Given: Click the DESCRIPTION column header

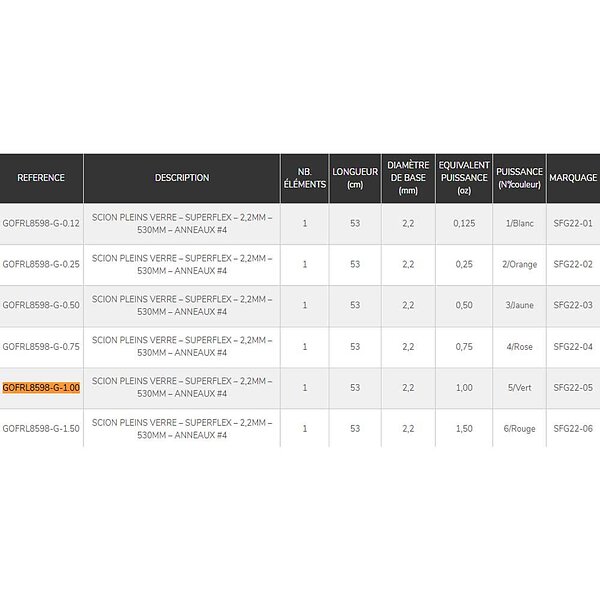Looking at the screenshot, I should [182, 178].
